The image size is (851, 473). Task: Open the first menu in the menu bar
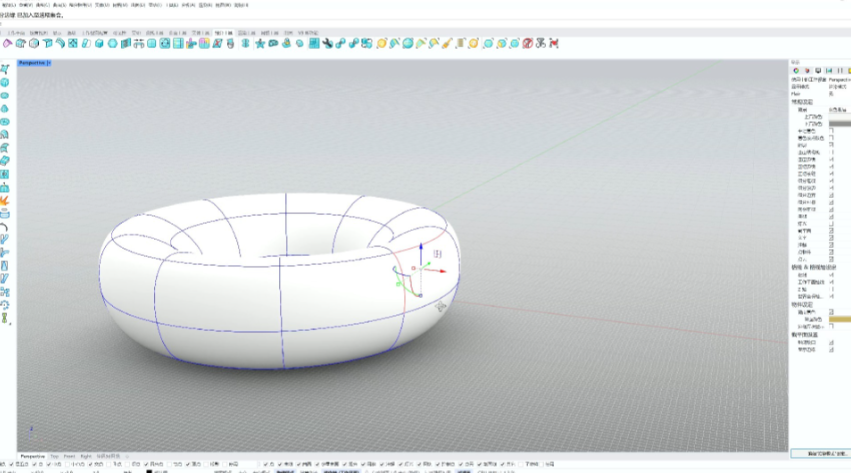pos(9,4)
